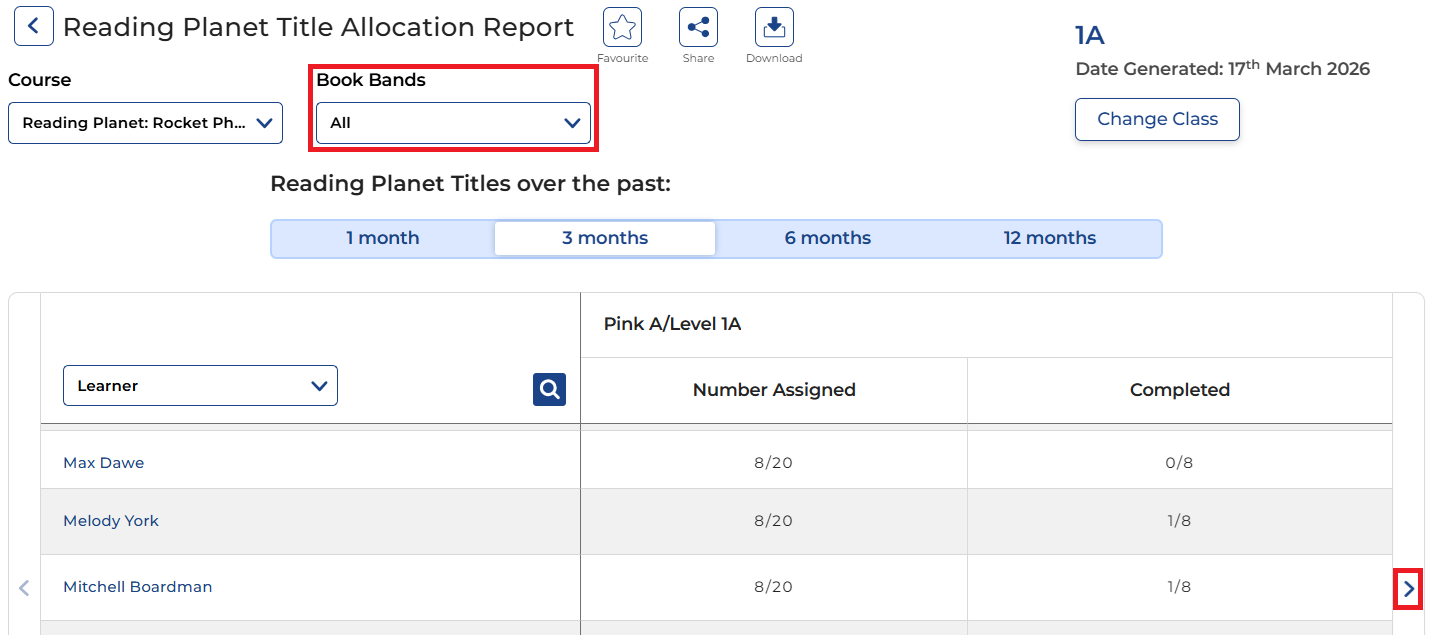1433x635 pixels.
Task: Select the 1 month time range
Action: (x=383, y=238)
